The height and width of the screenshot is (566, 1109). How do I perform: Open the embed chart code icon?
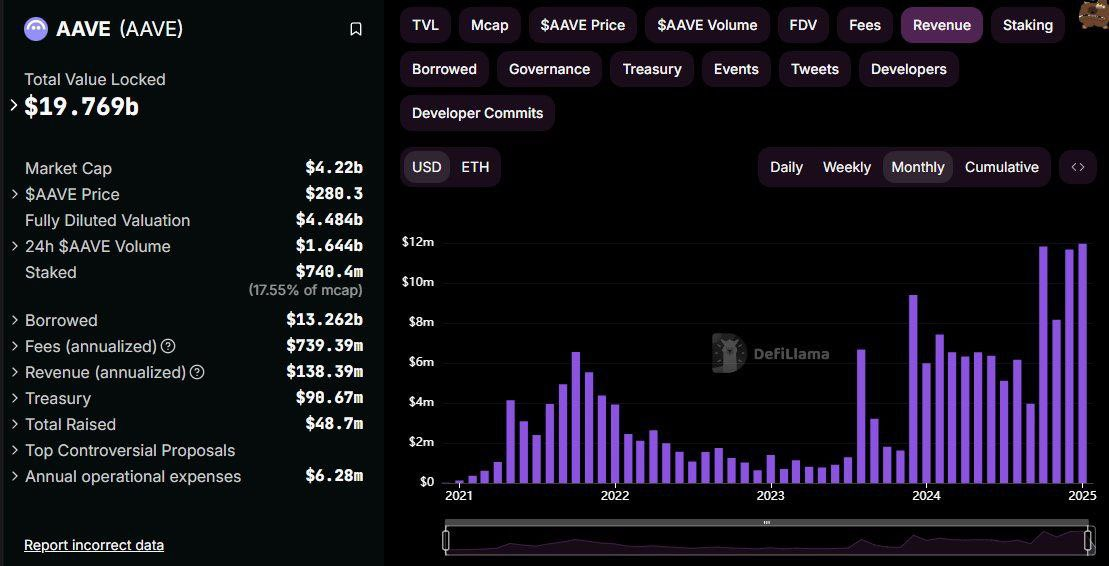click(1078, 167)
